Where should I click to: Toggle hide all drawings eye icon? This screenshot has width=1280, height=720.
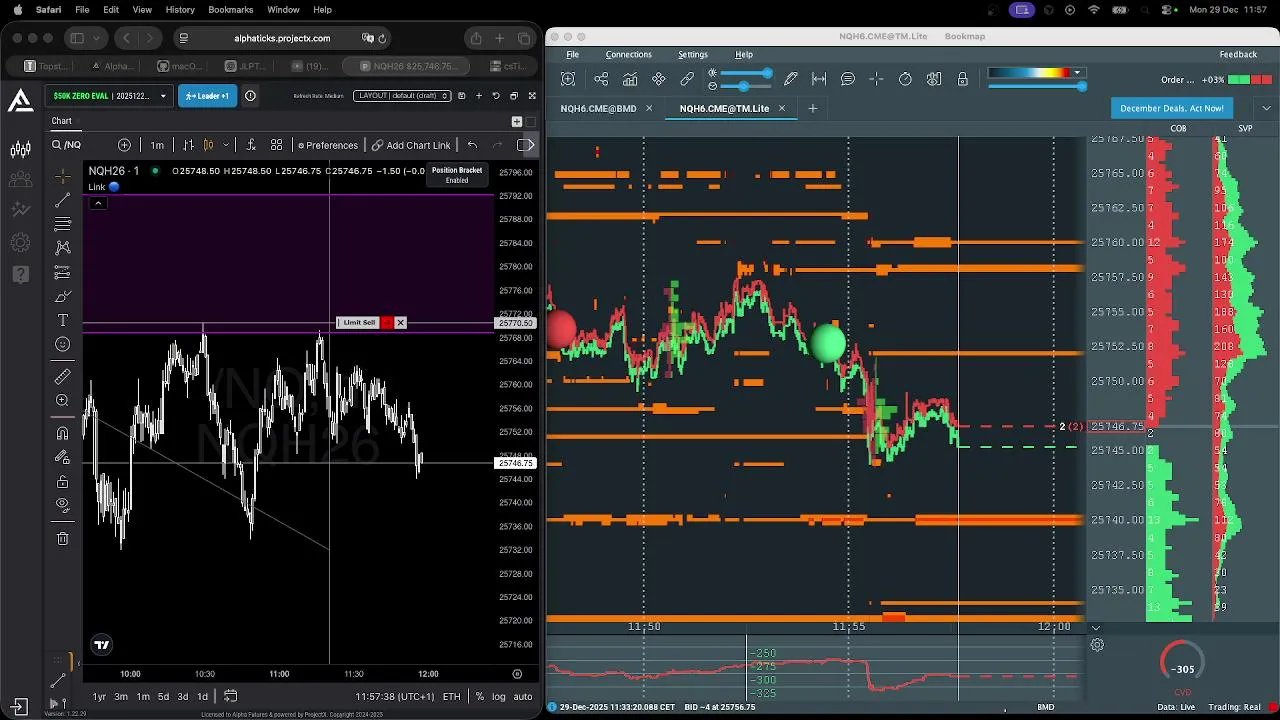click(x=62, y=505)
